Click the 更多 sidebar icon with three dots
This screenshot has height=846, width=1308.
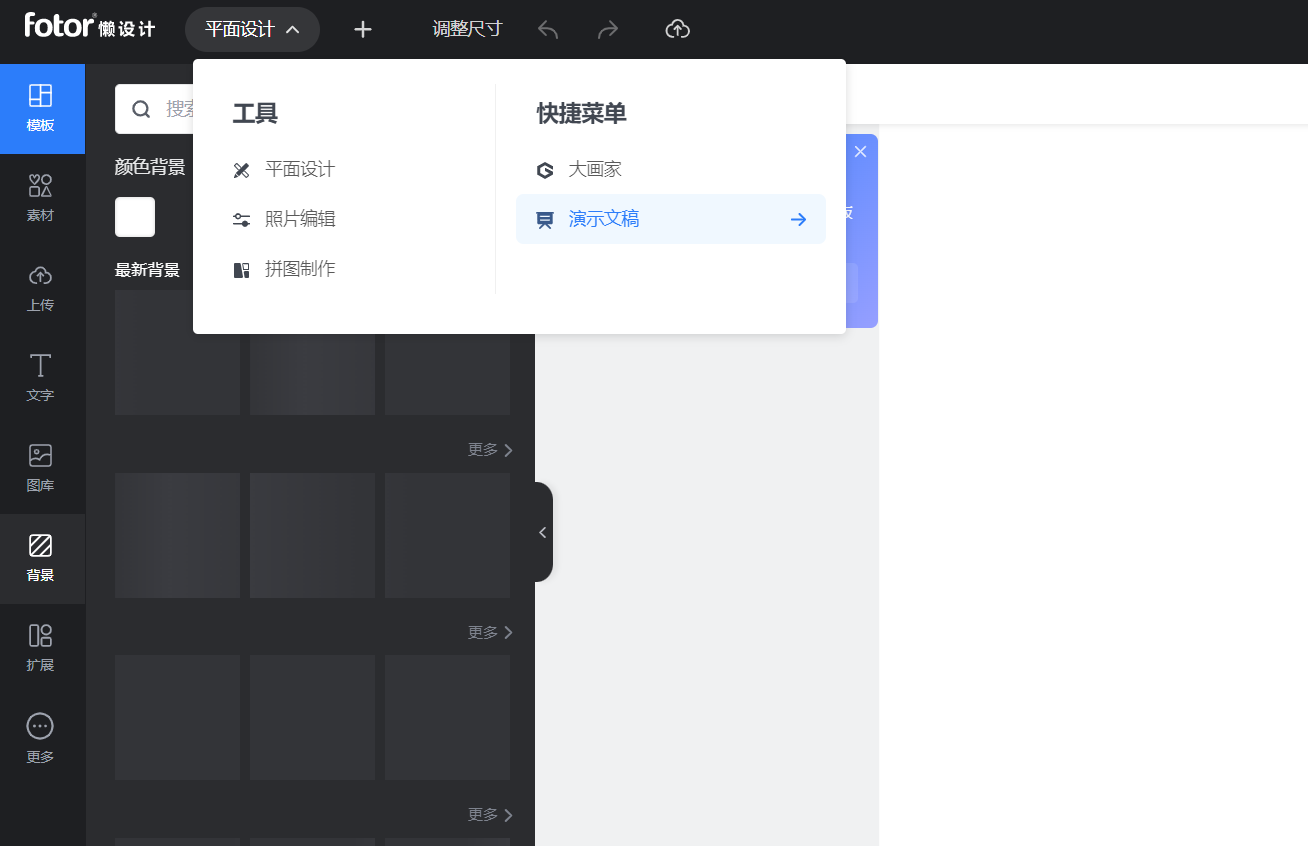pyautogui.click(x=41, y=738)
